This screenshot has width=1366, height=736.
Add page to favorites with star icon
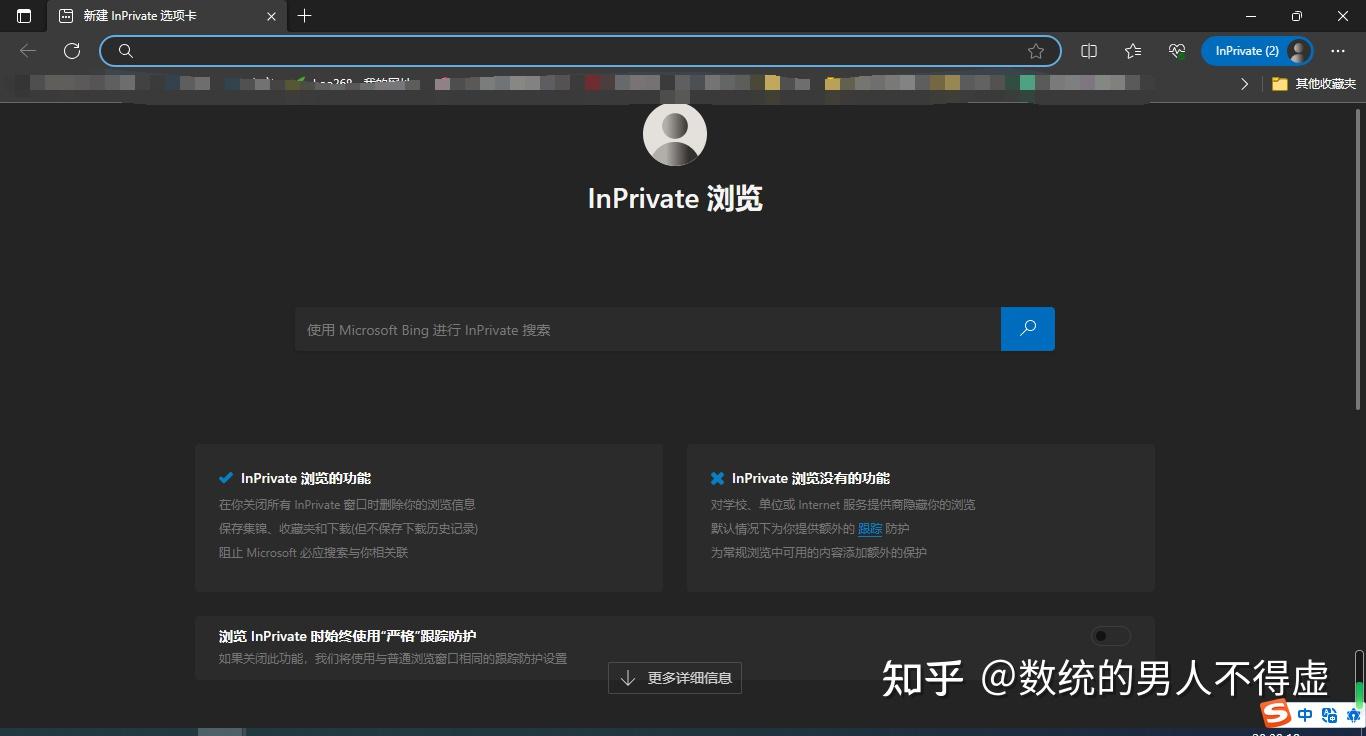1036,51
